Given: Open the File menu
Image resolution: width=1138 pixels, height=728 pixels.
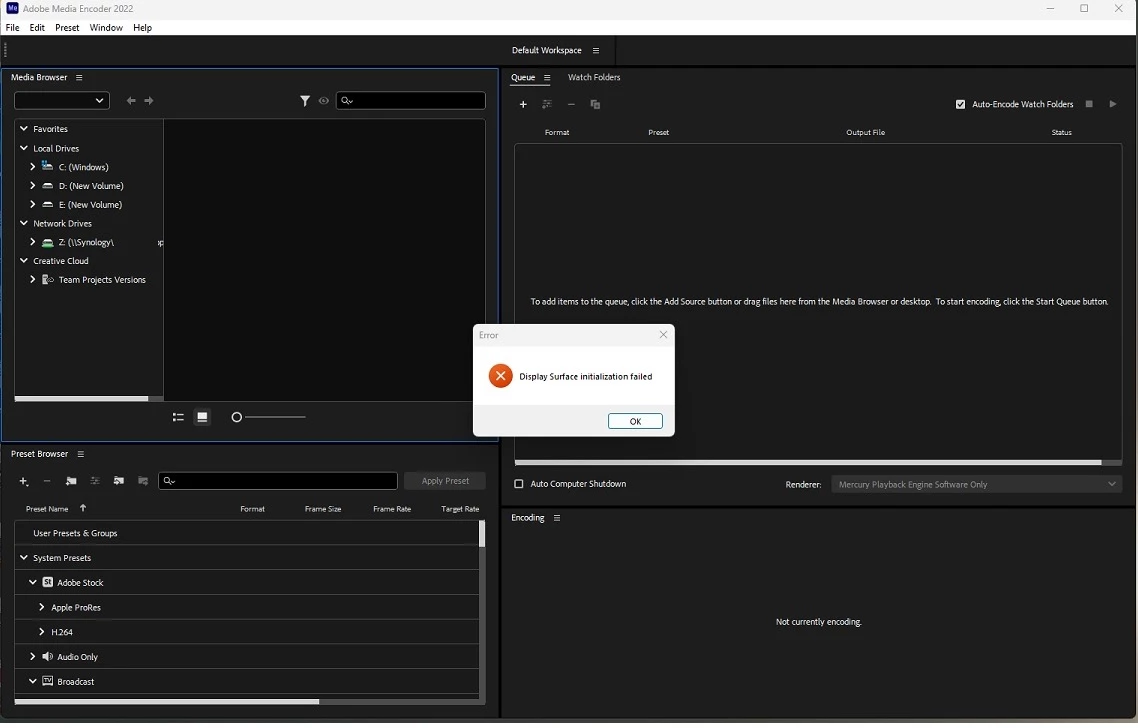Looking at the screenshot, I should [12, 28].
